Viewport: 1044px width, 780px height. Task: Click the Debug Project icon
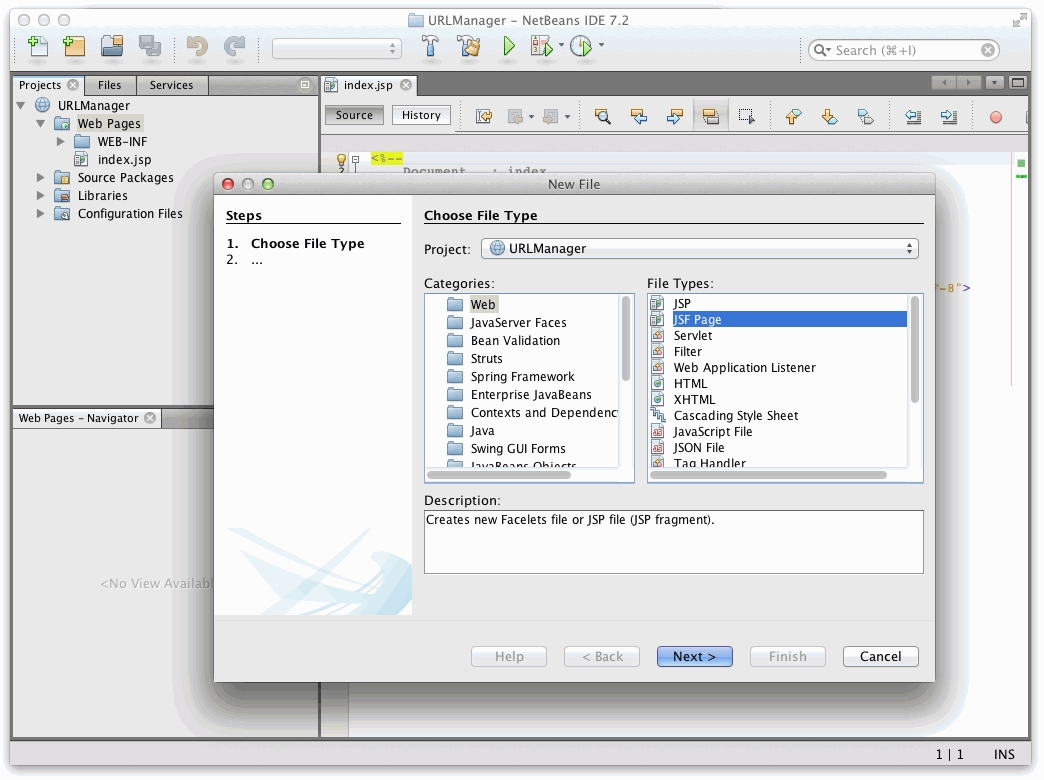541,46
